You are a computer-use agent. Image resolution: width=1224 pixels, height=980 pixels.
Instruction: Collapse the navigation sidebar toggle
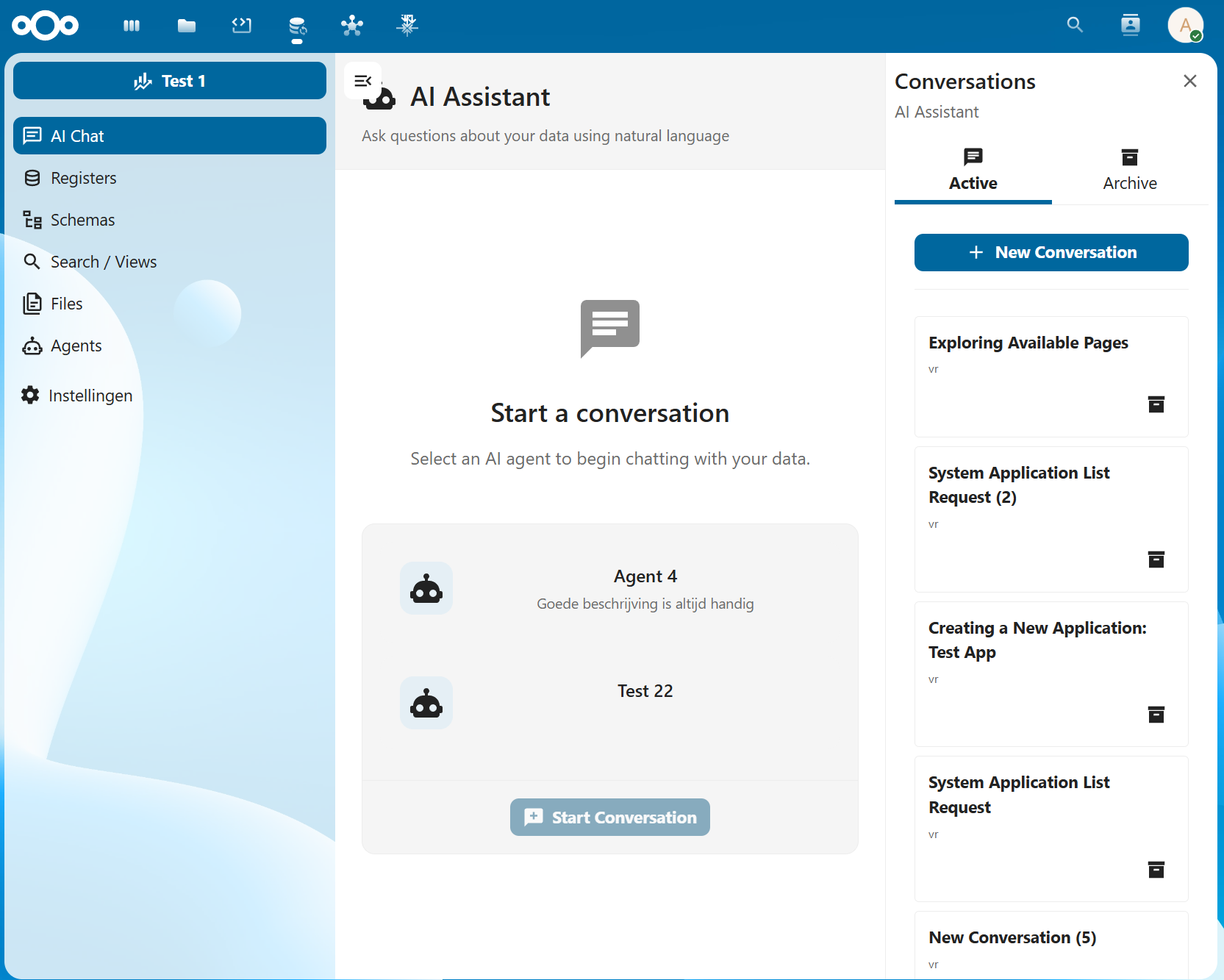(x=362, y=81)
